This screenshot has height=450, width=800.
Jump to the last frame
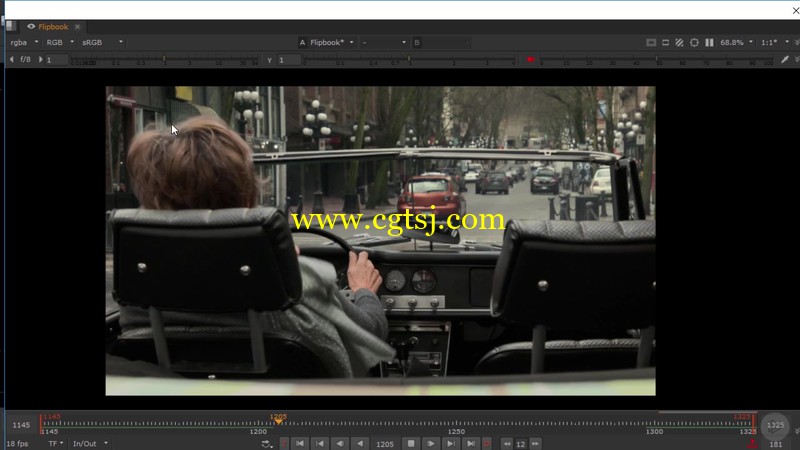(x=471, y=443)
